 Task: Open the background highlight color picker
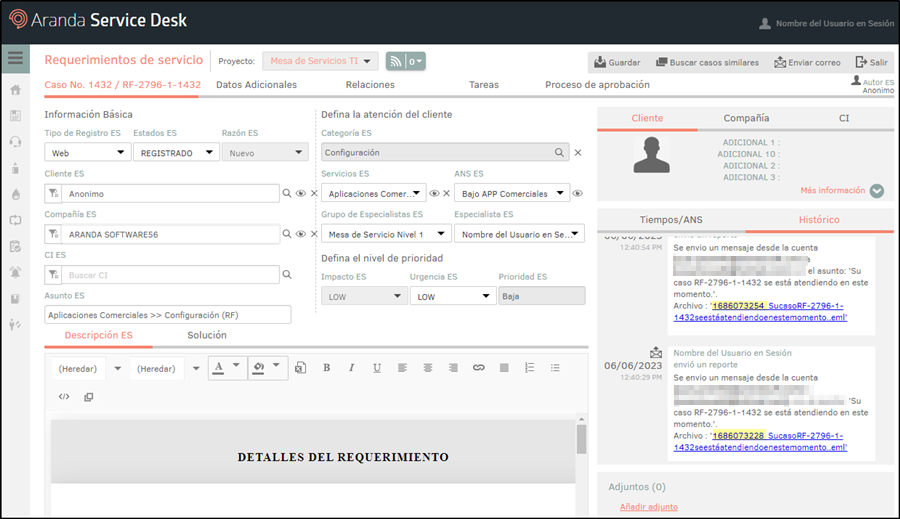coord(267,368)
